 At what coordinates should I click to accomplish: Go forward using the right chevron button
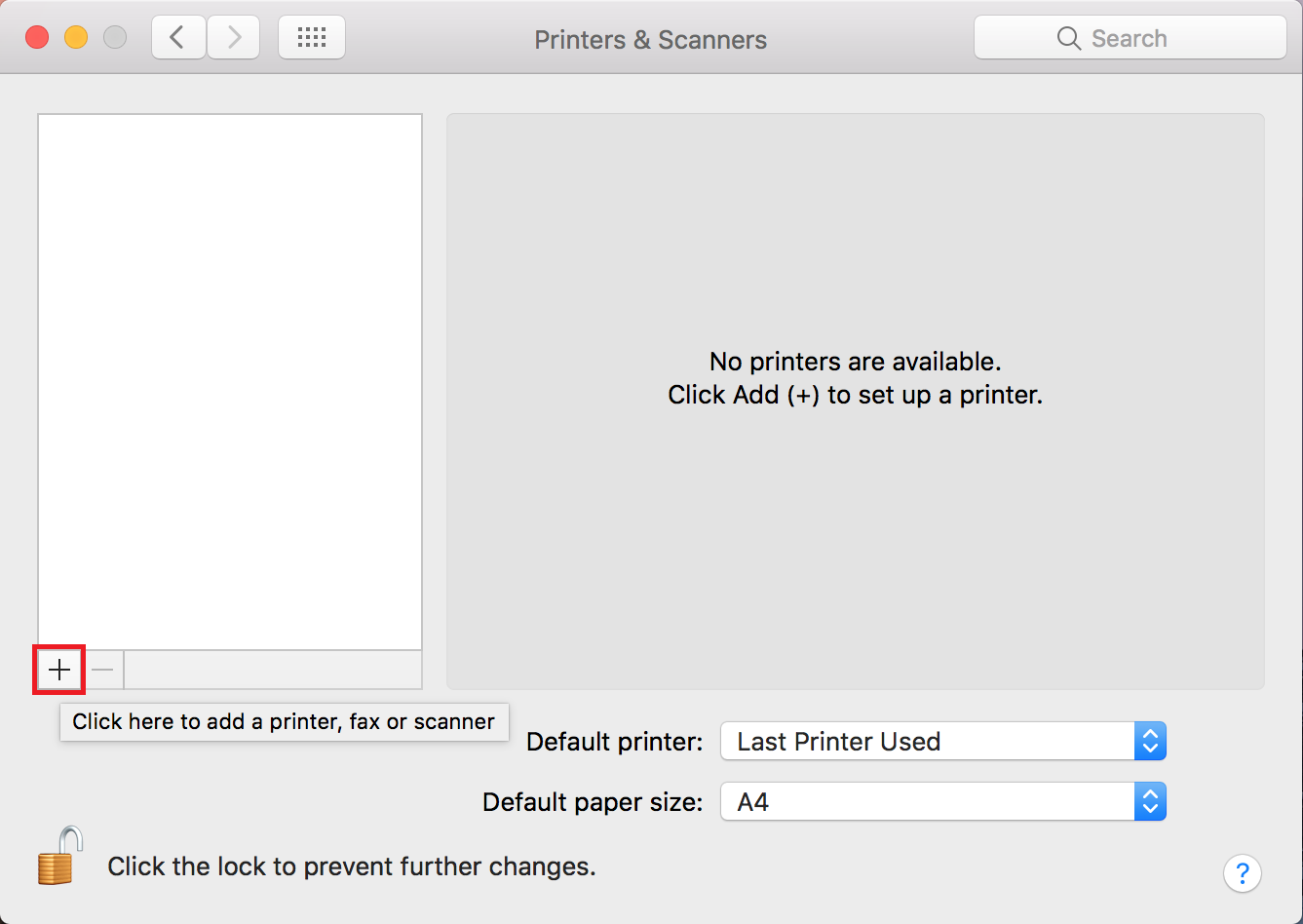(233, 38)
